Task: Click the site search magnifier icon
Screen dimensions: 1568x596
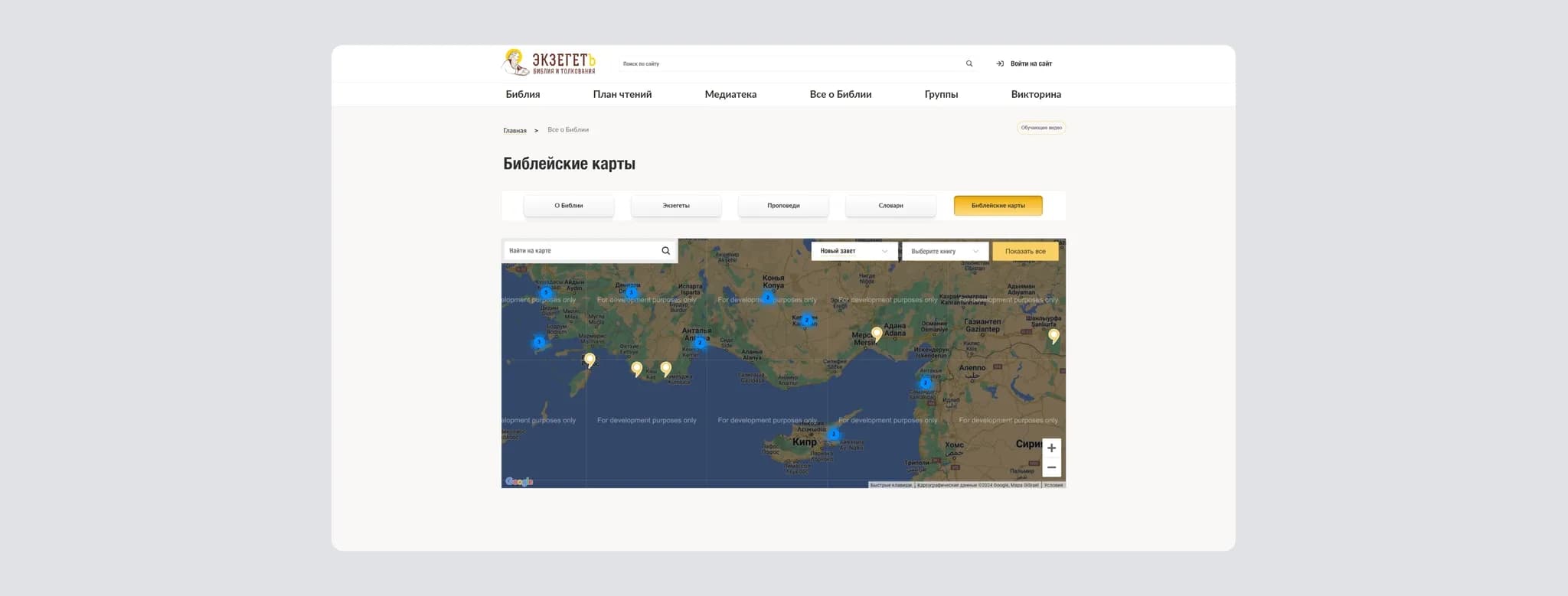Action: point(969,64)
